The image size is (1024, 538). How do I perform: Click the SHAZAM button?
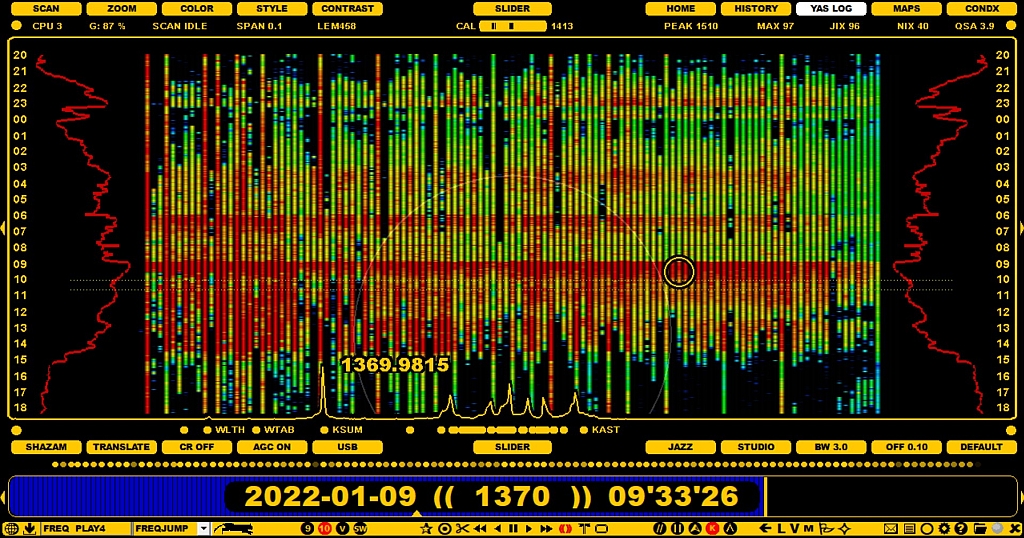coord(46,447)
